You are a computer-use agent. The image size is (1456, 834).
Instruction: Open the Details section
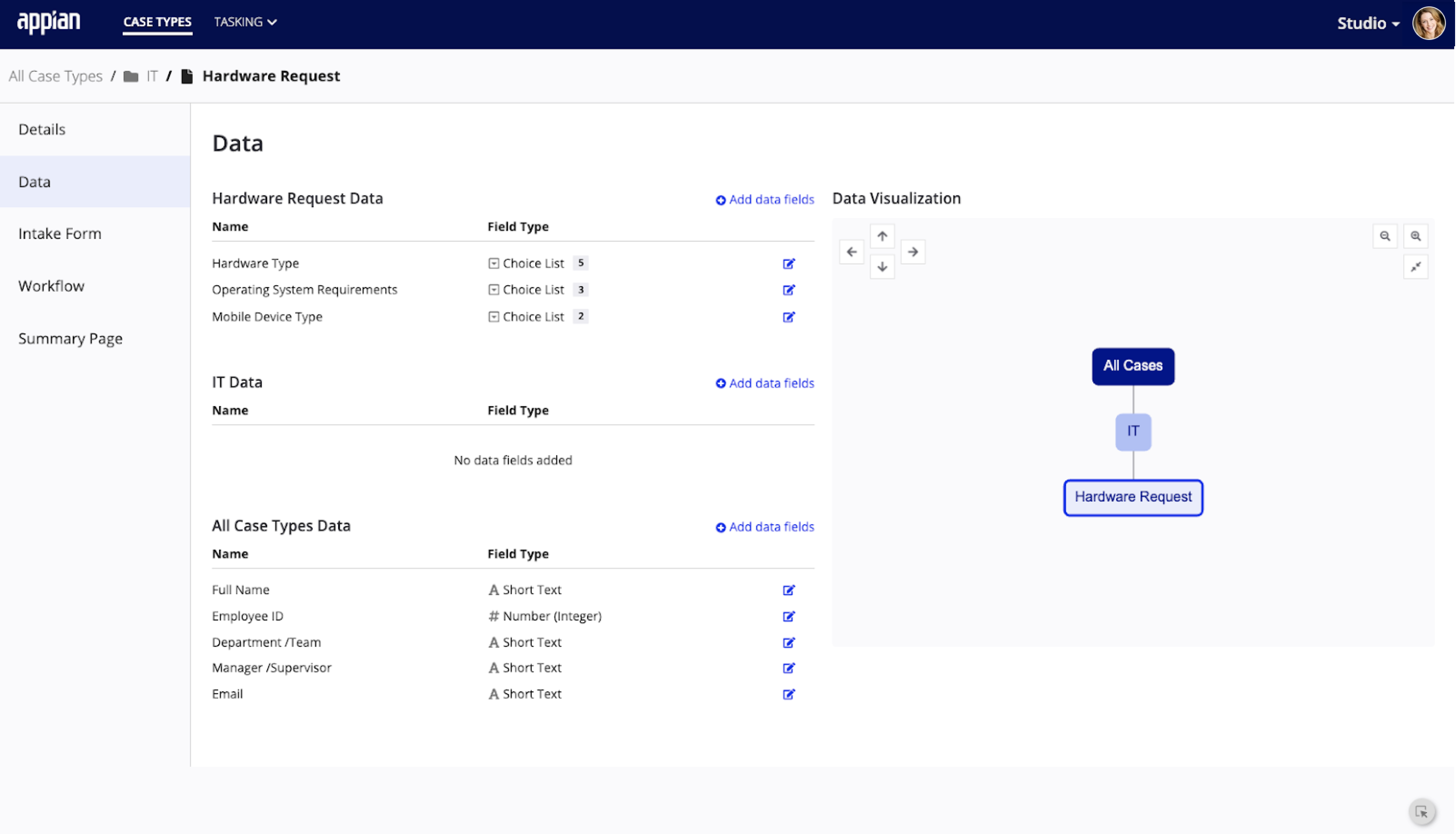click(x=95, y=129)
